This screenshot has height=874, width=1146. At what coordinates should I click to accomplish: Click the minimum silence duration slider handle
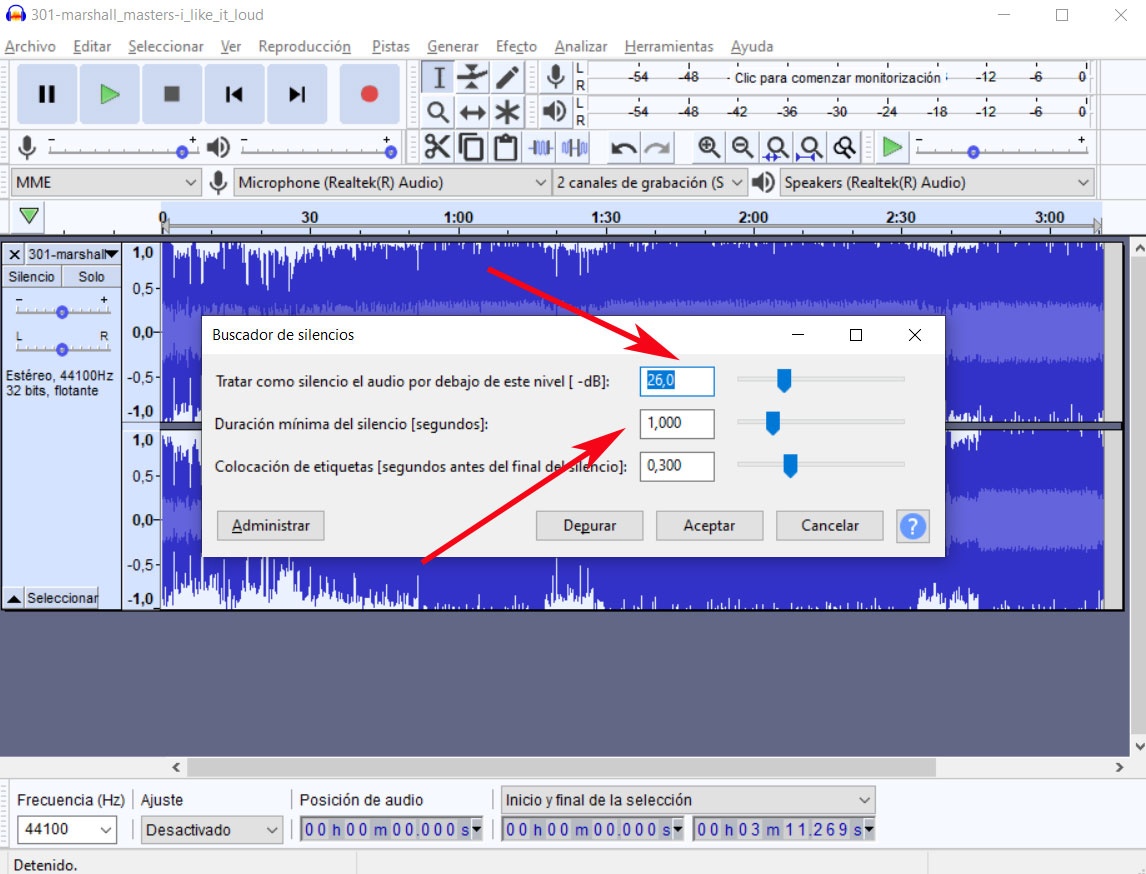(x=773, y=422)
